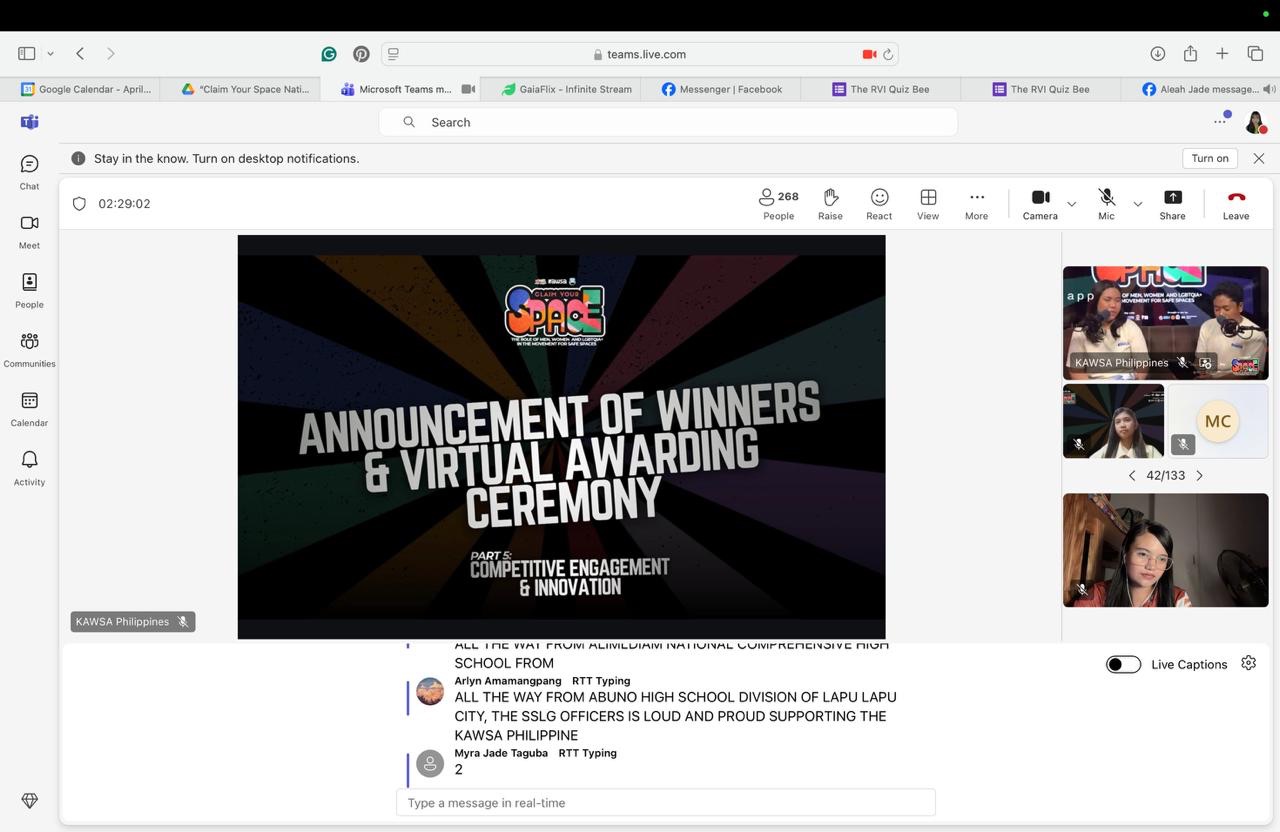This screenshot has width=1280, height=832.
Task: Open the Safari share menu
Action: [x=1190, y=54]
